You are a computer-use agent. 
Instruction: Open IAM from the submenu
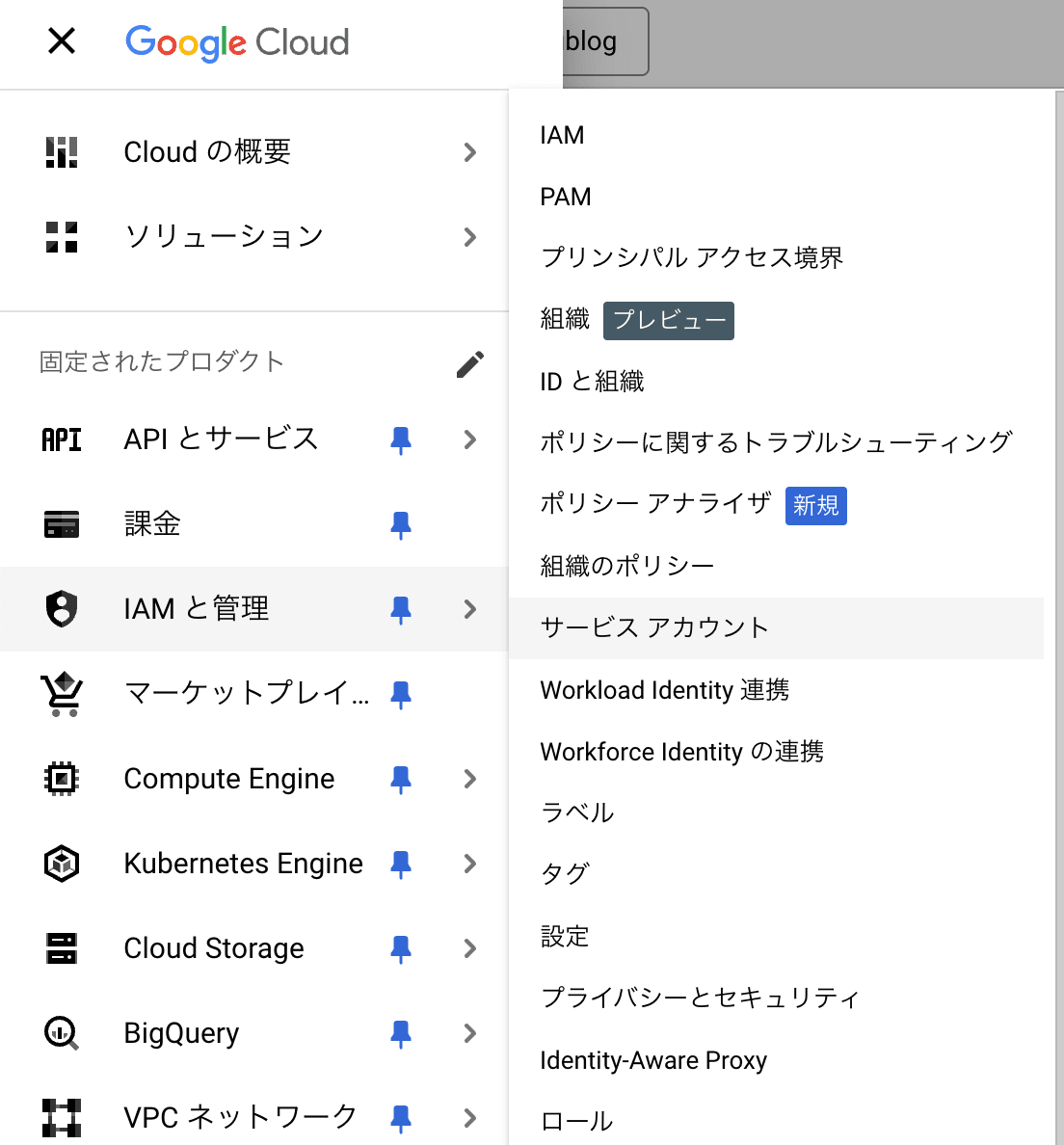[x=776, y=135]
